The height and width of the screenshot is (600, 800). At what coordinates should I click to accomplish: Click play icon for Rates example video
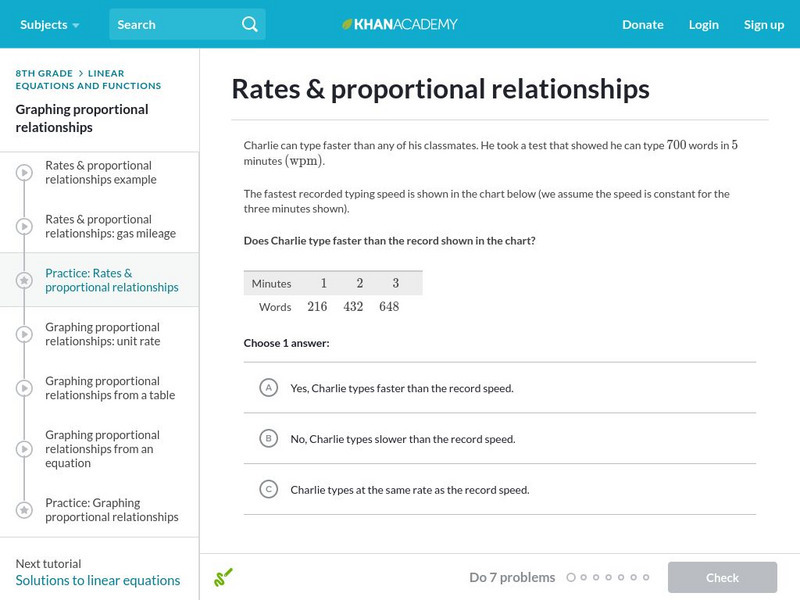(24, 173)
